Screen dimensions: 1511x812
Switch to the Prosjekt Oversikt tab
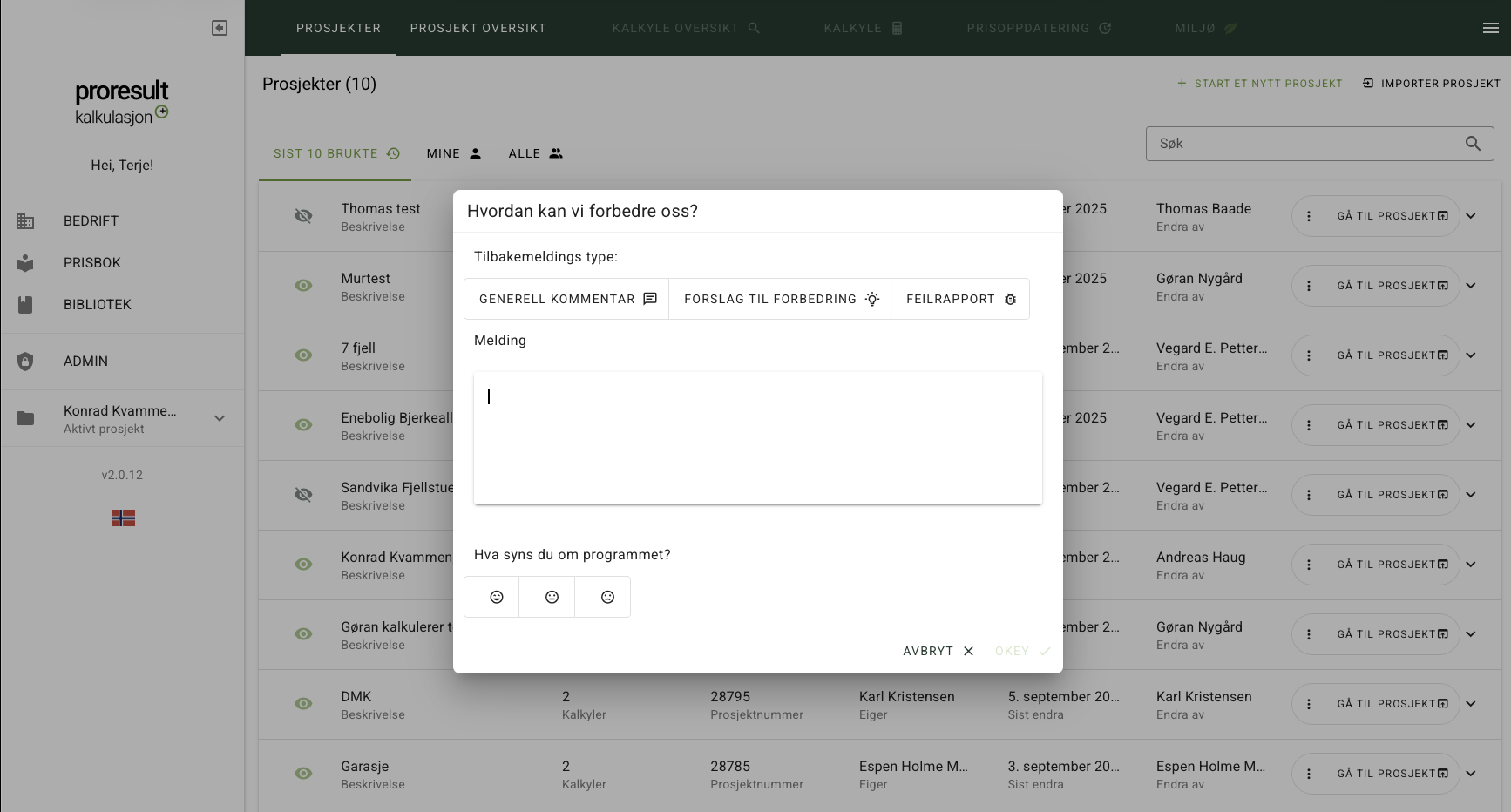tap(478, 28)
